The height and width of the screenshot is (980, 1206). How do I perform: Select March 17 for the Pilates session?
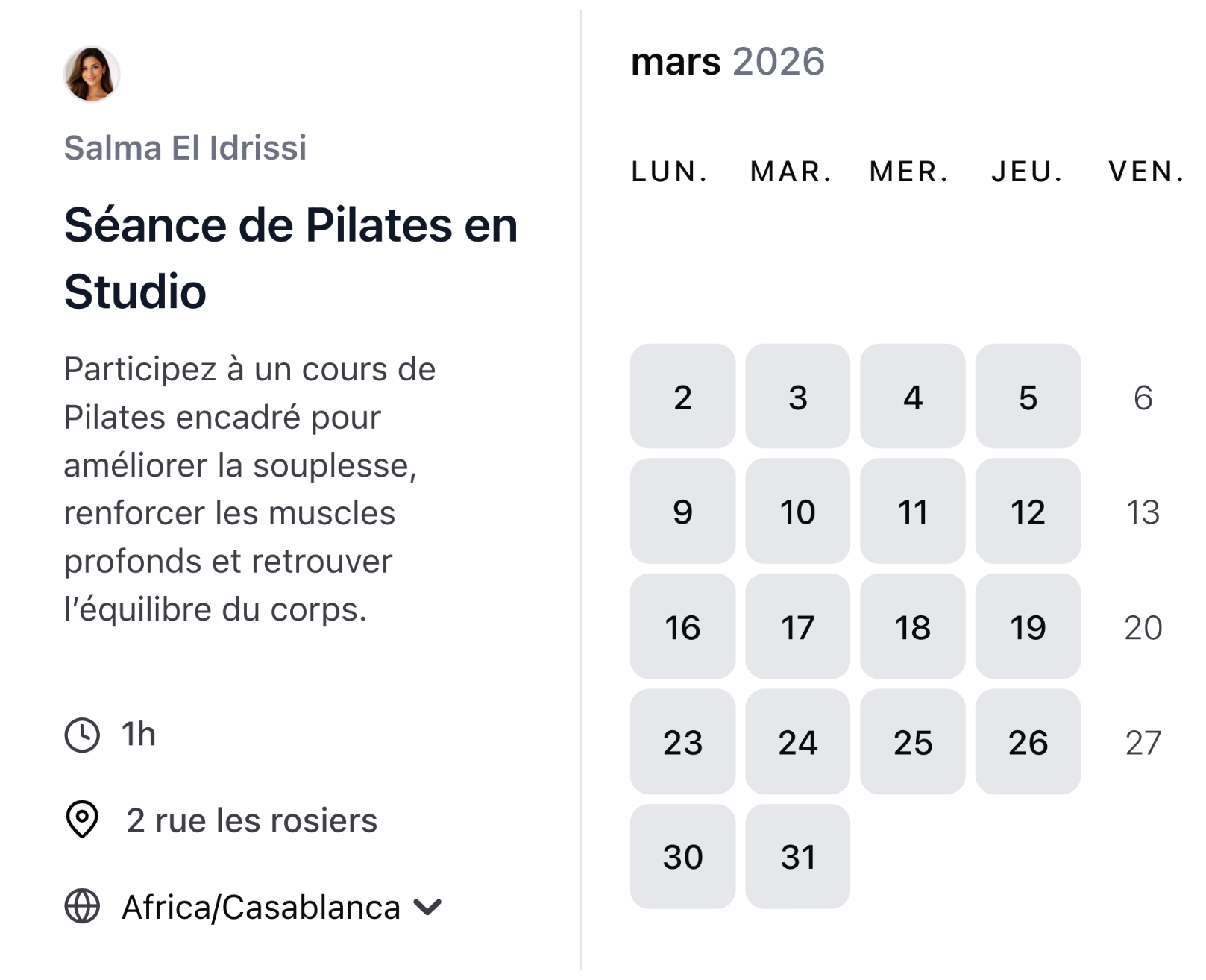[797, 627]
